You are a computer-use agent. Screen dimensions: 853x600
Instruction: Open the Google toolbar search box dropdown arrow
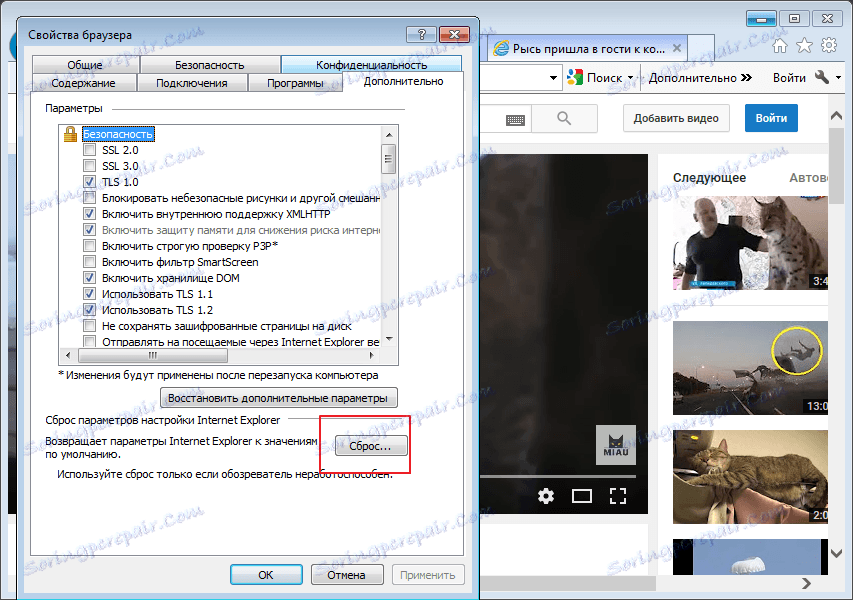point(553,78)
